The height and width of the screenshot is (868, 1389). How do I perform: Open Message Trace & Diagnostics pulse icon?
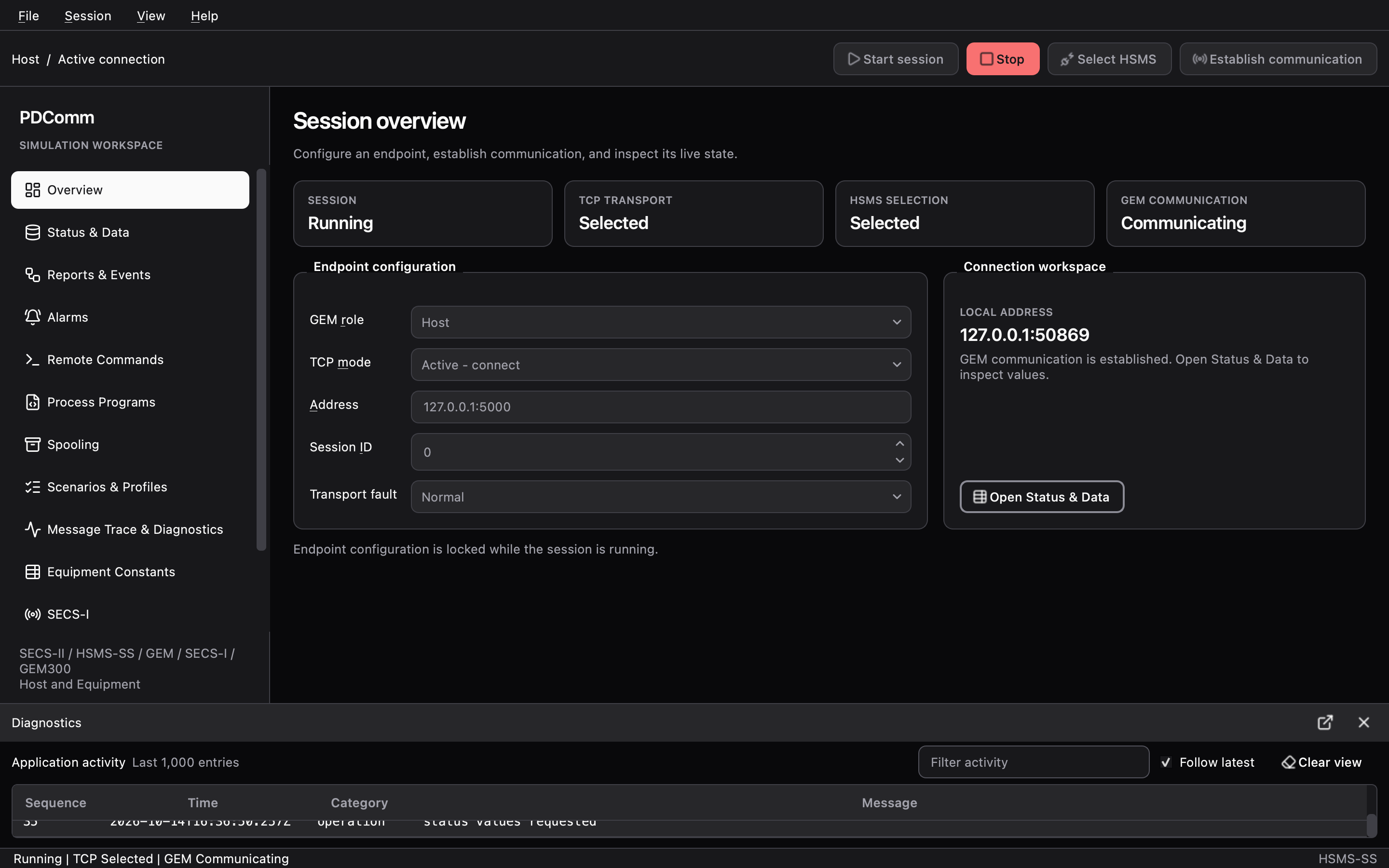point(33,530)
